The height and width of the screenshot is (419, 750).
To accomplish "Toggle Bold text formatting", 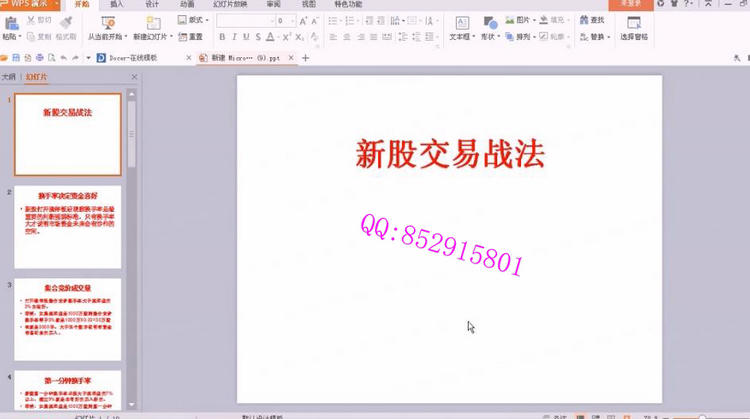I will 222,37.
